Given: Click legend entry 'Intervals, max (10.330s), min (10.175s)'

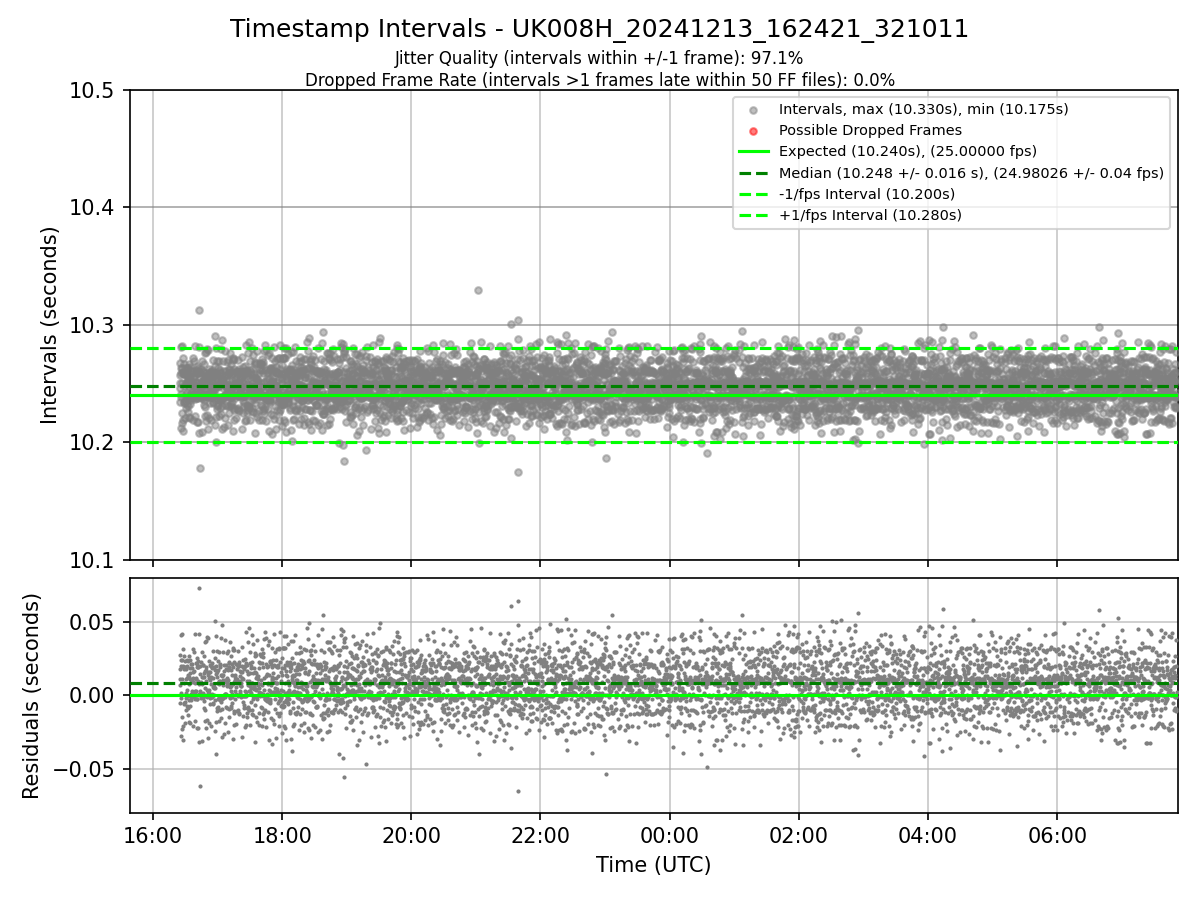Looking at the screenshot, I should click(x=923, y=109).
